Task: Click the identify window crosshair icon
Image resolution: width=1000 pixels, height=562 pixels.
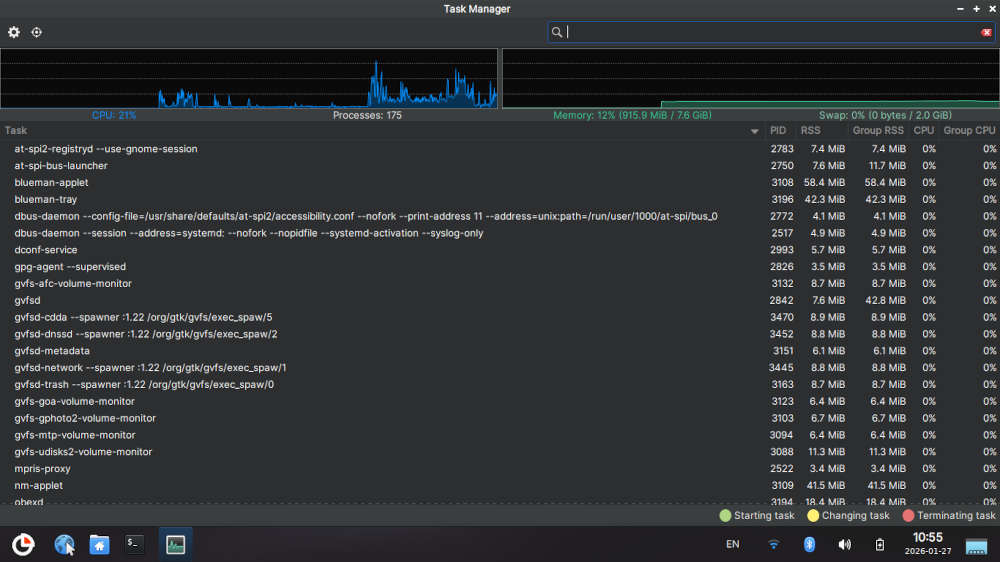Action: [37, 32]
